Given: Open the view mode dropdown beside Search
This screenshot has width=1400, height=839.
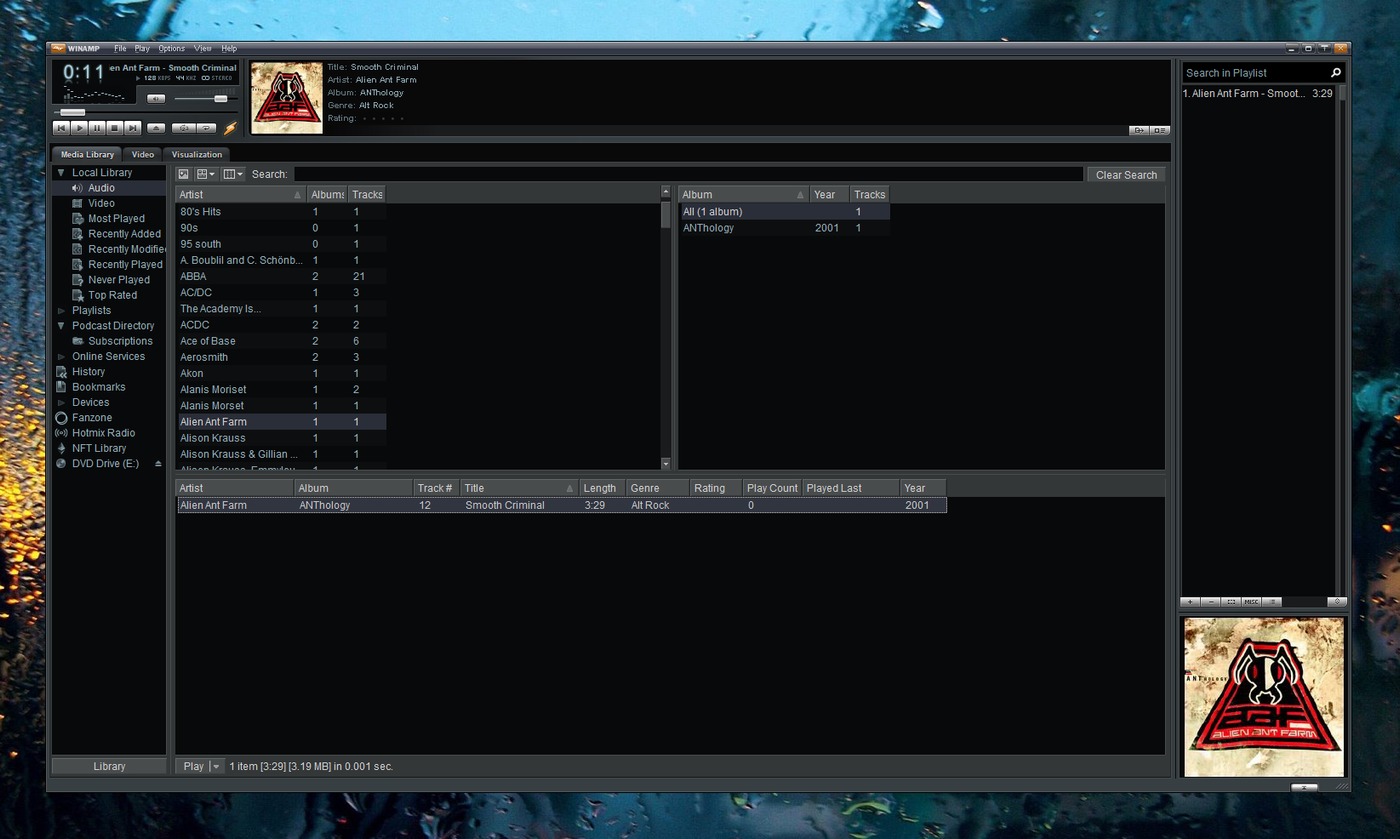Looking at the screenshot, I should pos(206,174).
